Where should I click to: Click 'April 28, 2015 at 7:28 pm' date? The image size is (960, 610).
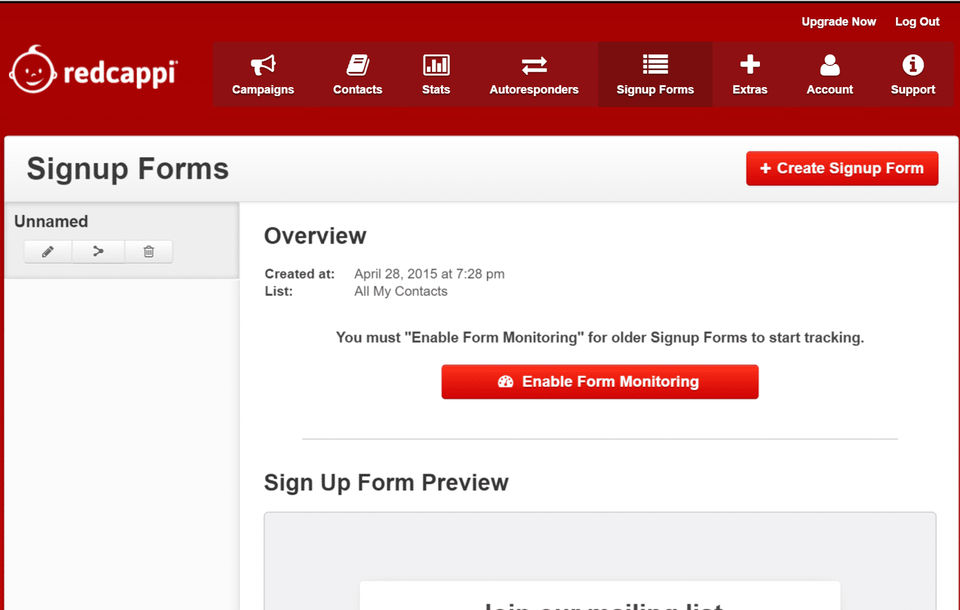coord(429,274)
